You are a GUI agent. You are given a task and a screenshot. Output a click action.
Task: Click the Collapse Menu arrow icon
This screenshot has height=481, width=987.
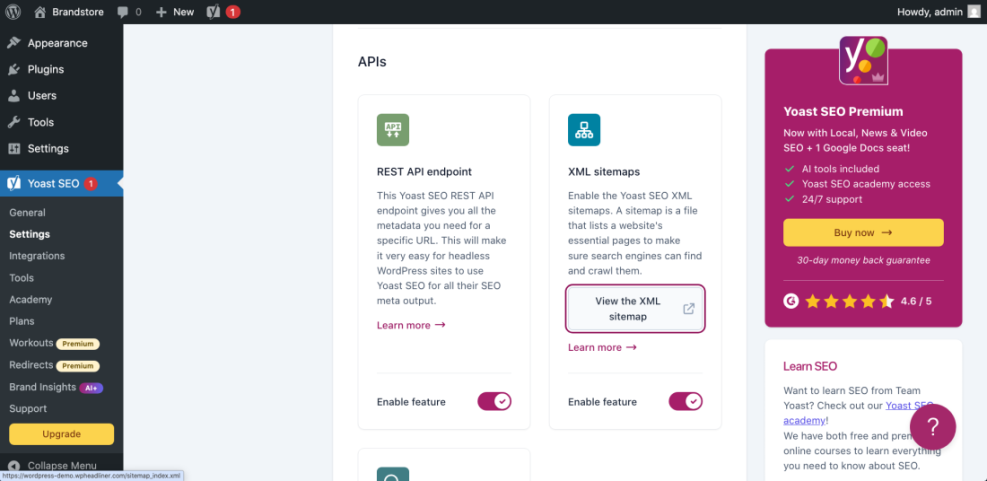[x=14, y=466]
